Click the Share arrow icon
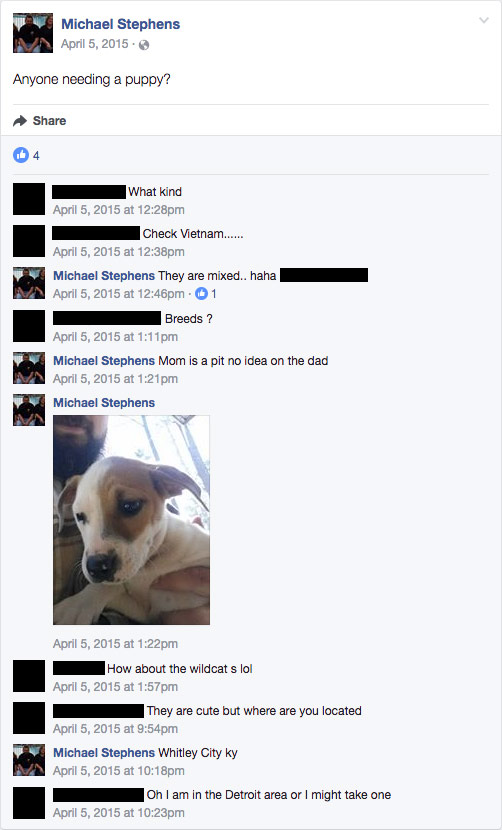Screen dimensions: 502x830 pyautogui.click(x=20, y=121)
